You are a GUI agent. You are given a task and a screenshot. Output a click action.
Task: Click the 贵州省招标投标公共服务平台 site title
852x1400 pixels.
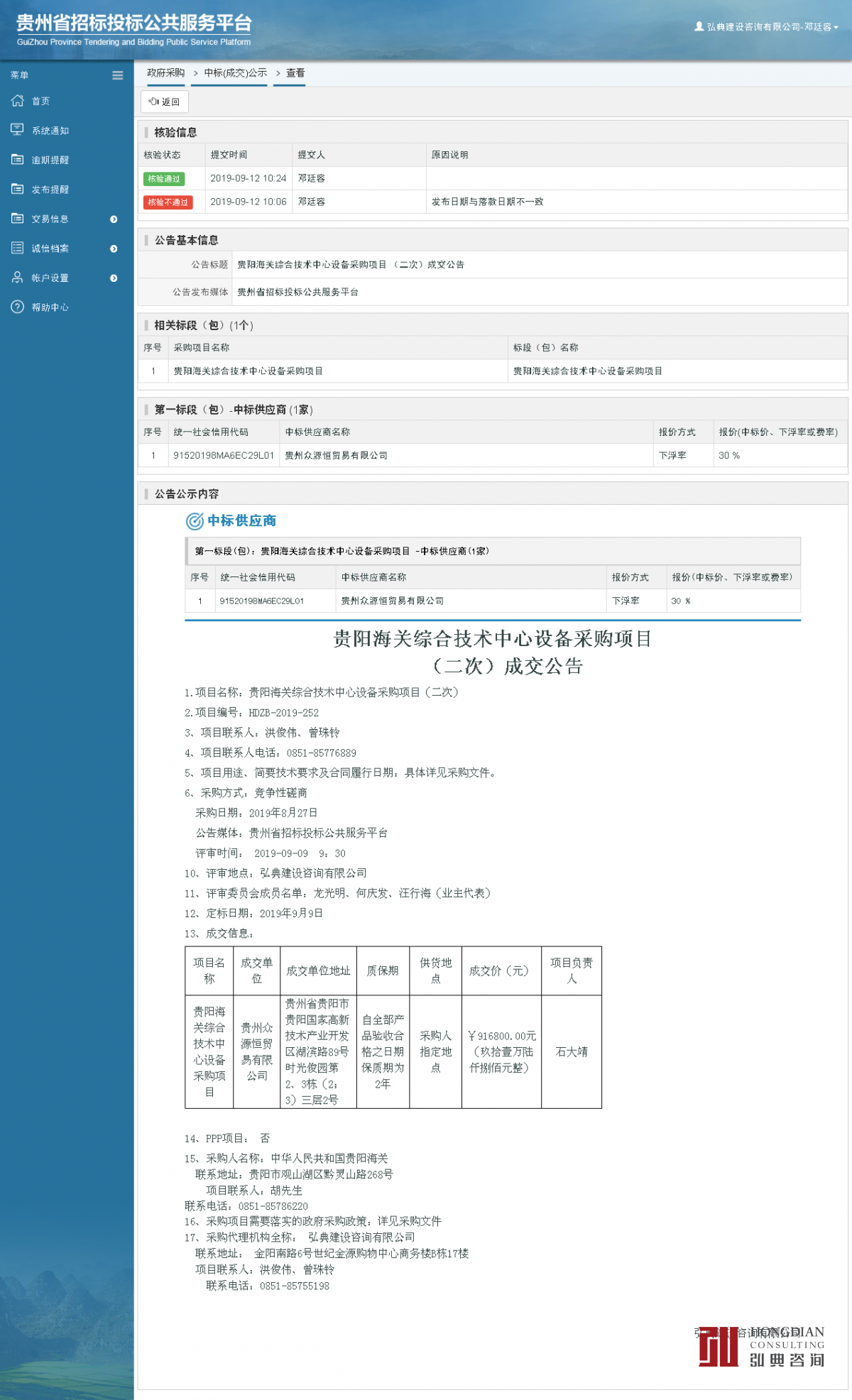click(134, 23)
